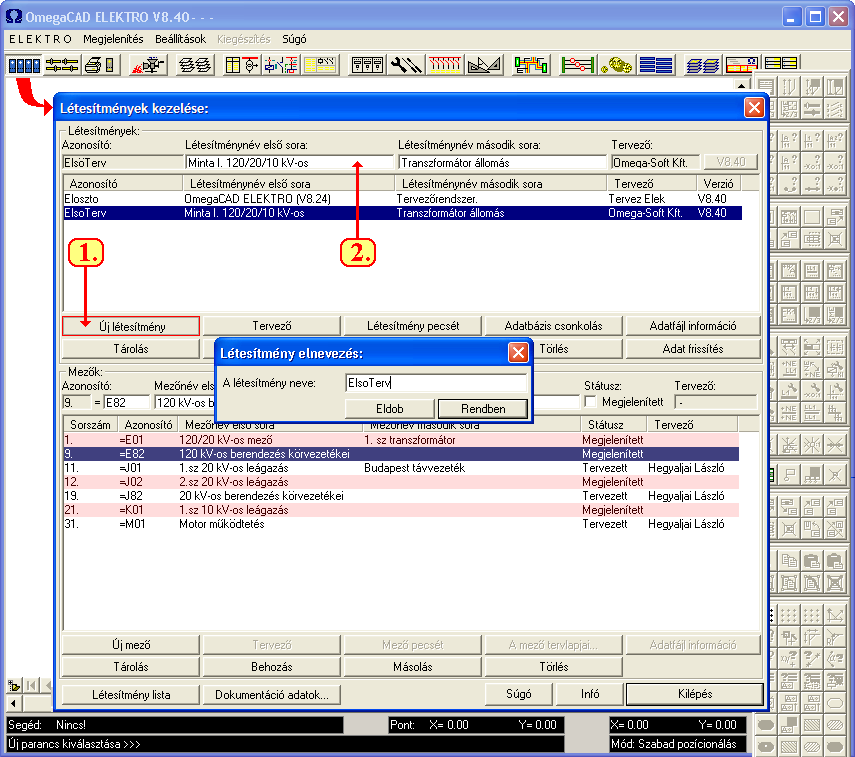Screen dimensions: 855x757
Task: Open the Megjelenítés menu
Action: [x=113, y=39]
